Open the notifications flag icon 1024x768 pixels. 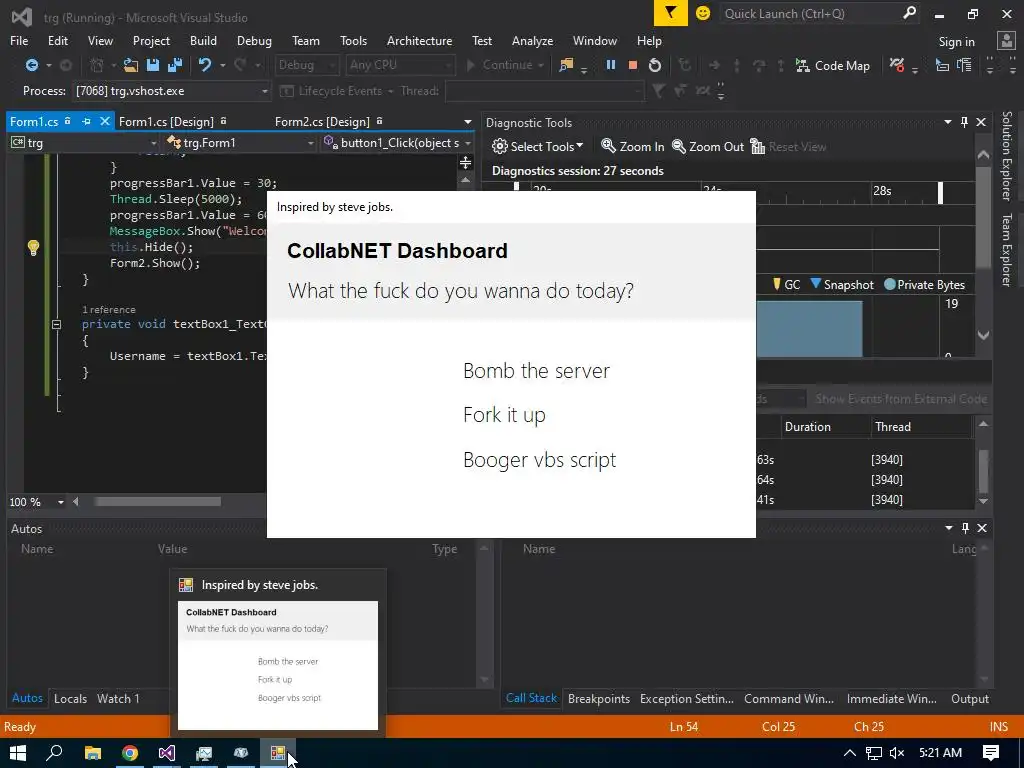(x=671, y=13)
